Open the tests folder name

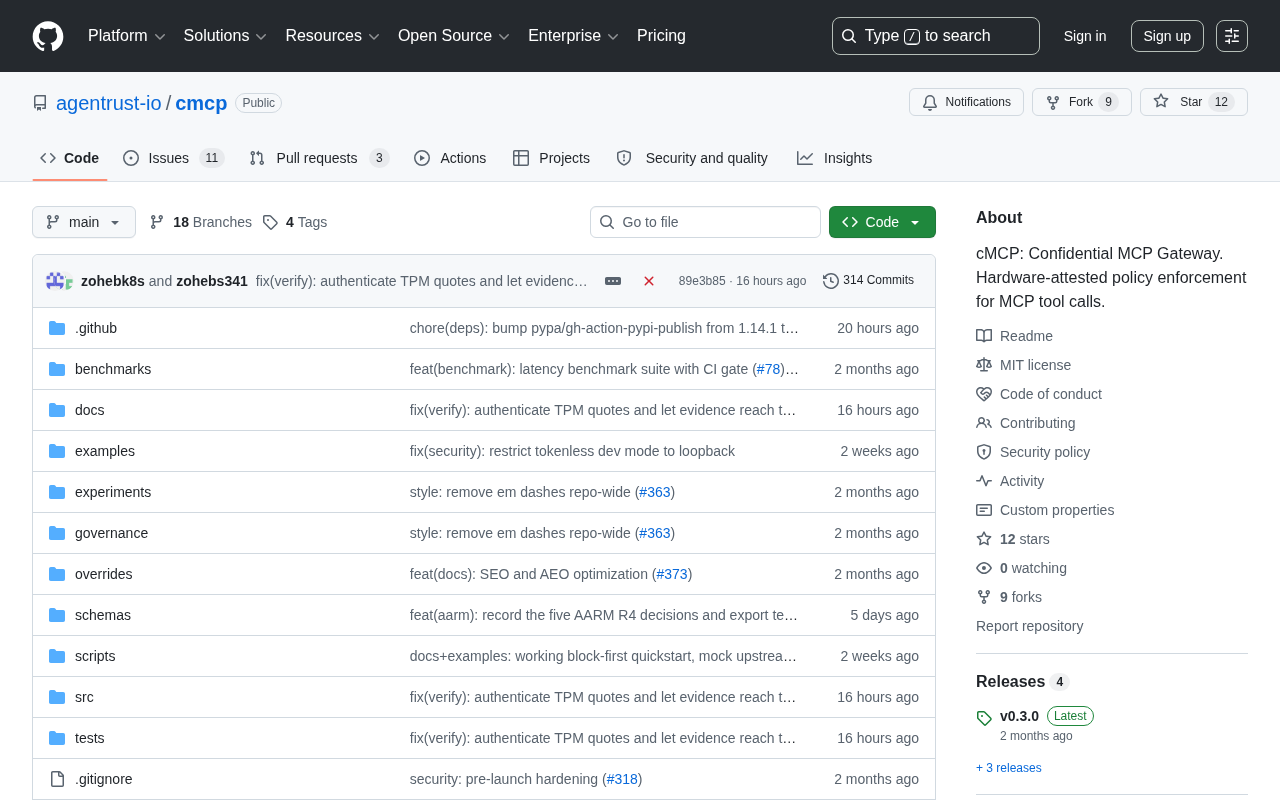pyautogui.click(x=90, y=738)
